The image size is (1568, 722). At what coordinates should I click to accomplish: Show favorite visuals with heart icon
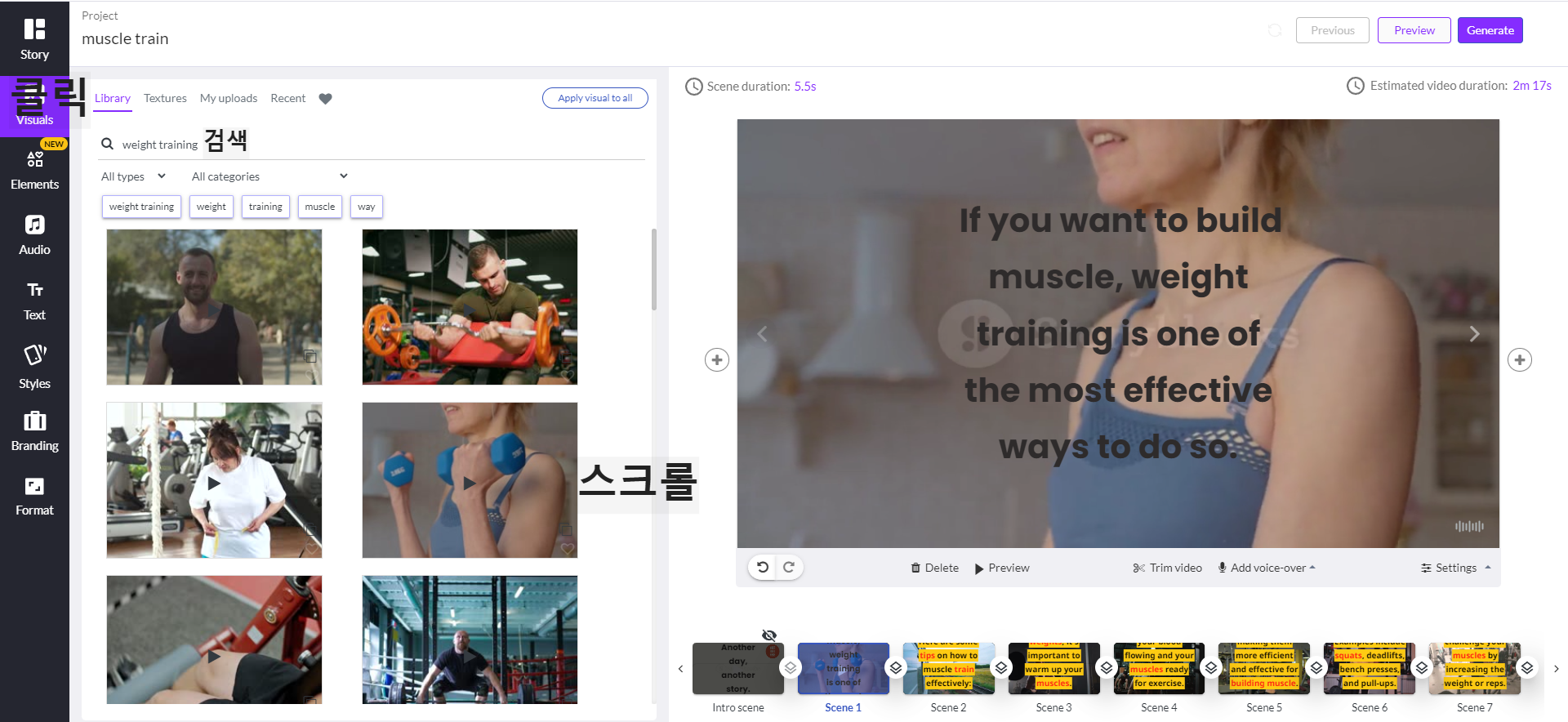pos(325,99)
